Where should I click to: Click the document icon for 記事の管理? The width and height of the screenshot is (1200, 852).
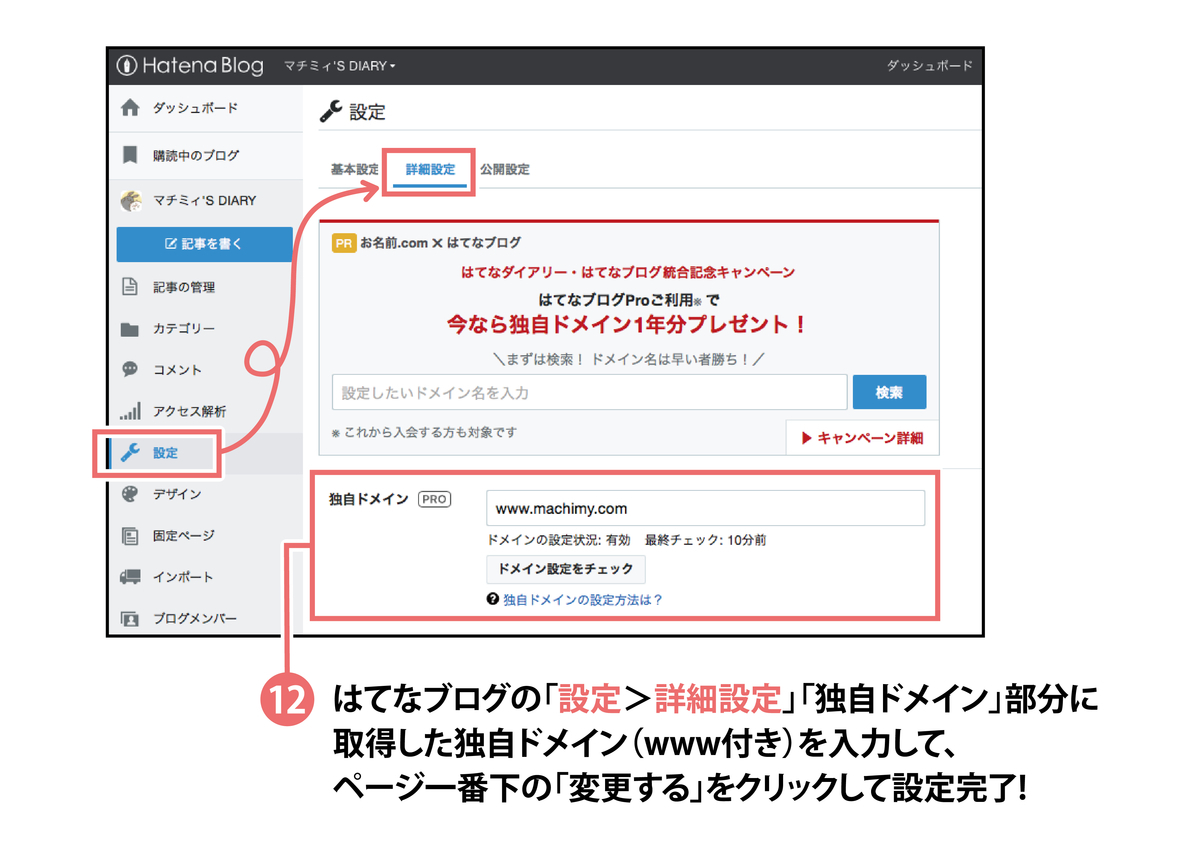click(x=130, y=287)
